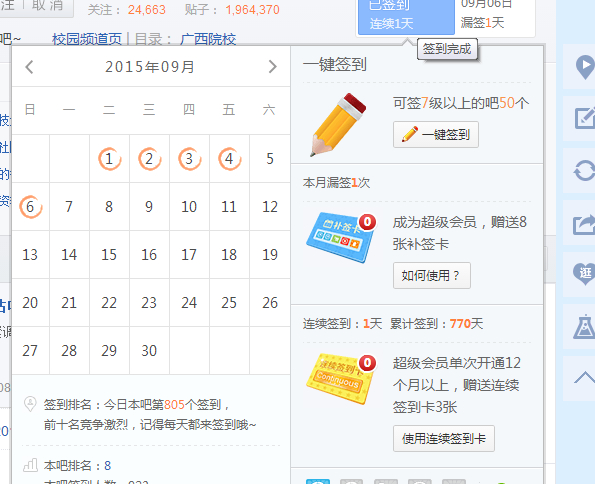595x484 pixels.
Task: Click the back-to-top chevron in the sidebar
Action: coord(585,377)
